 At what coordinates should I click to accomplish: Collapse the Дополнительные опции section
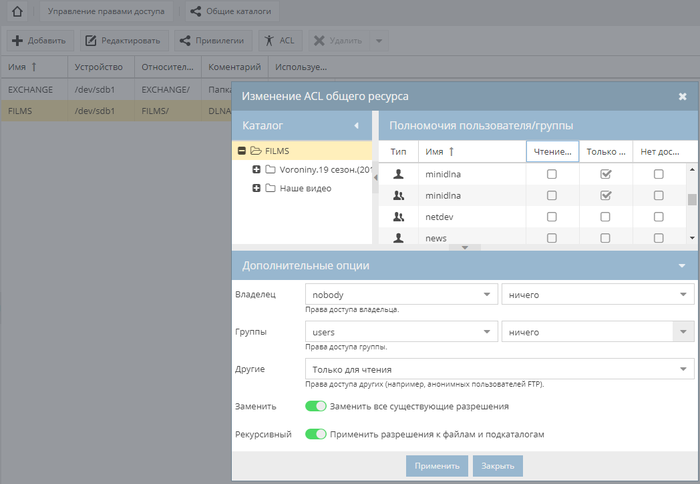(x=682, y=266)
